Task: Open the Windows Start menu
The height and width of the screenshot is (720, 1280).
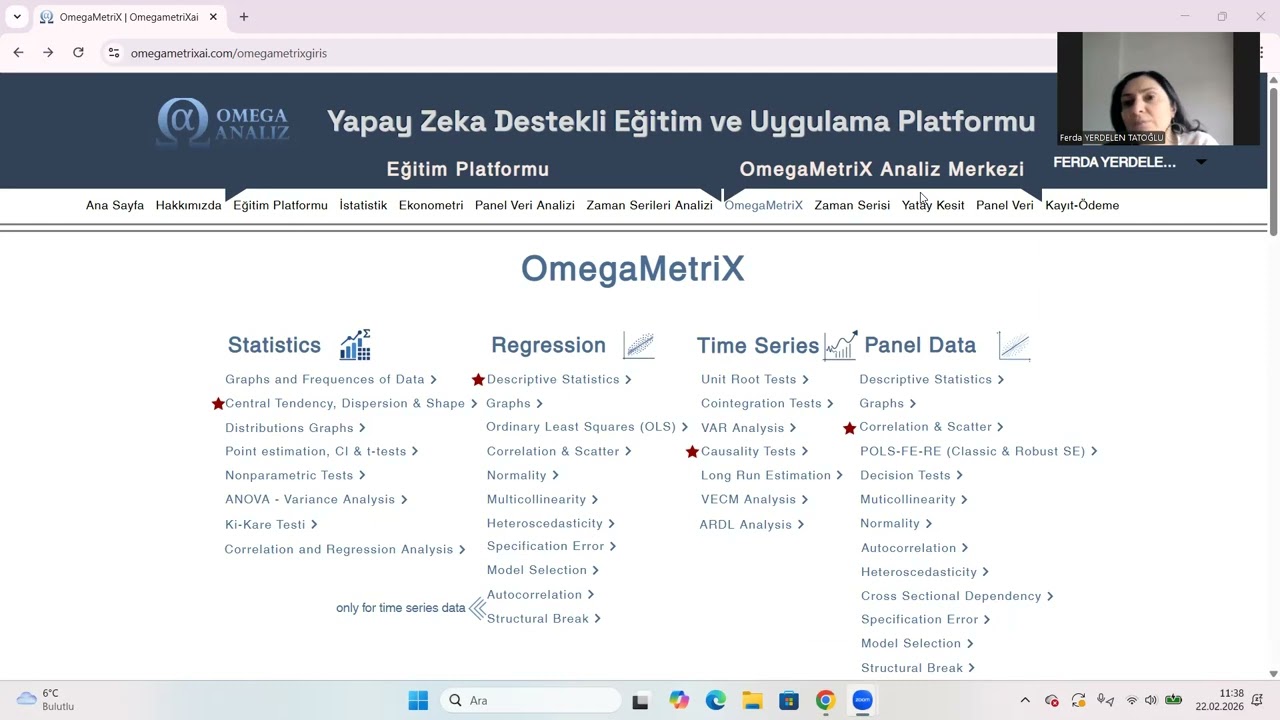Action: click(x=418, y=700)
